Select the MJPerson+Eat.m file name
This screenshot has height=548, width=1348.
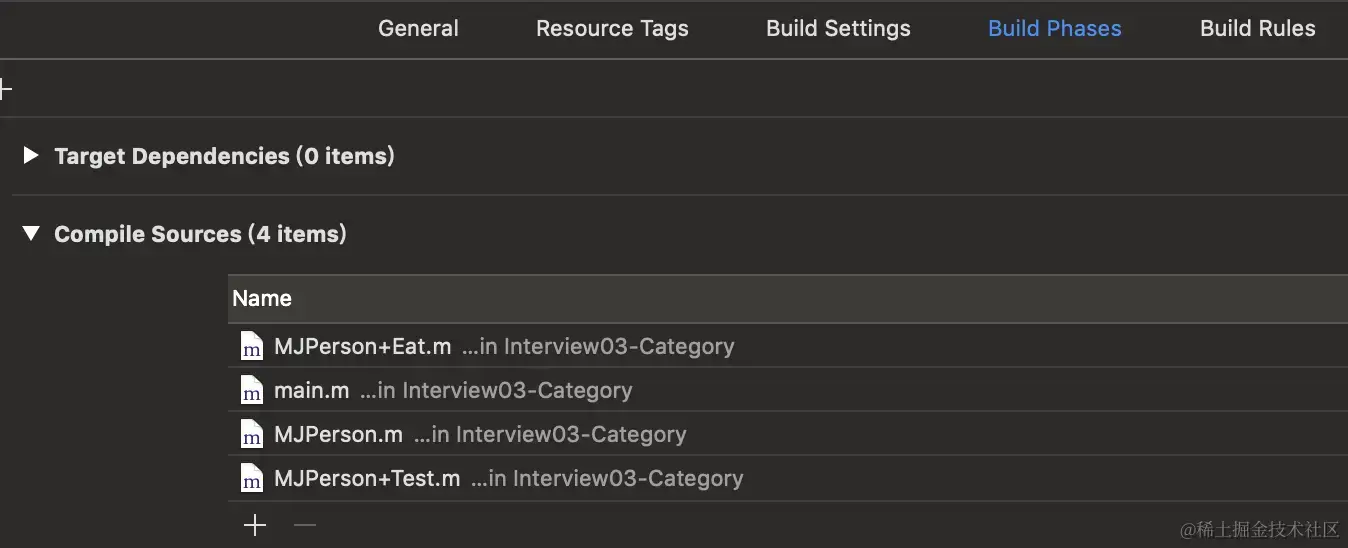[x=362, y=347]
